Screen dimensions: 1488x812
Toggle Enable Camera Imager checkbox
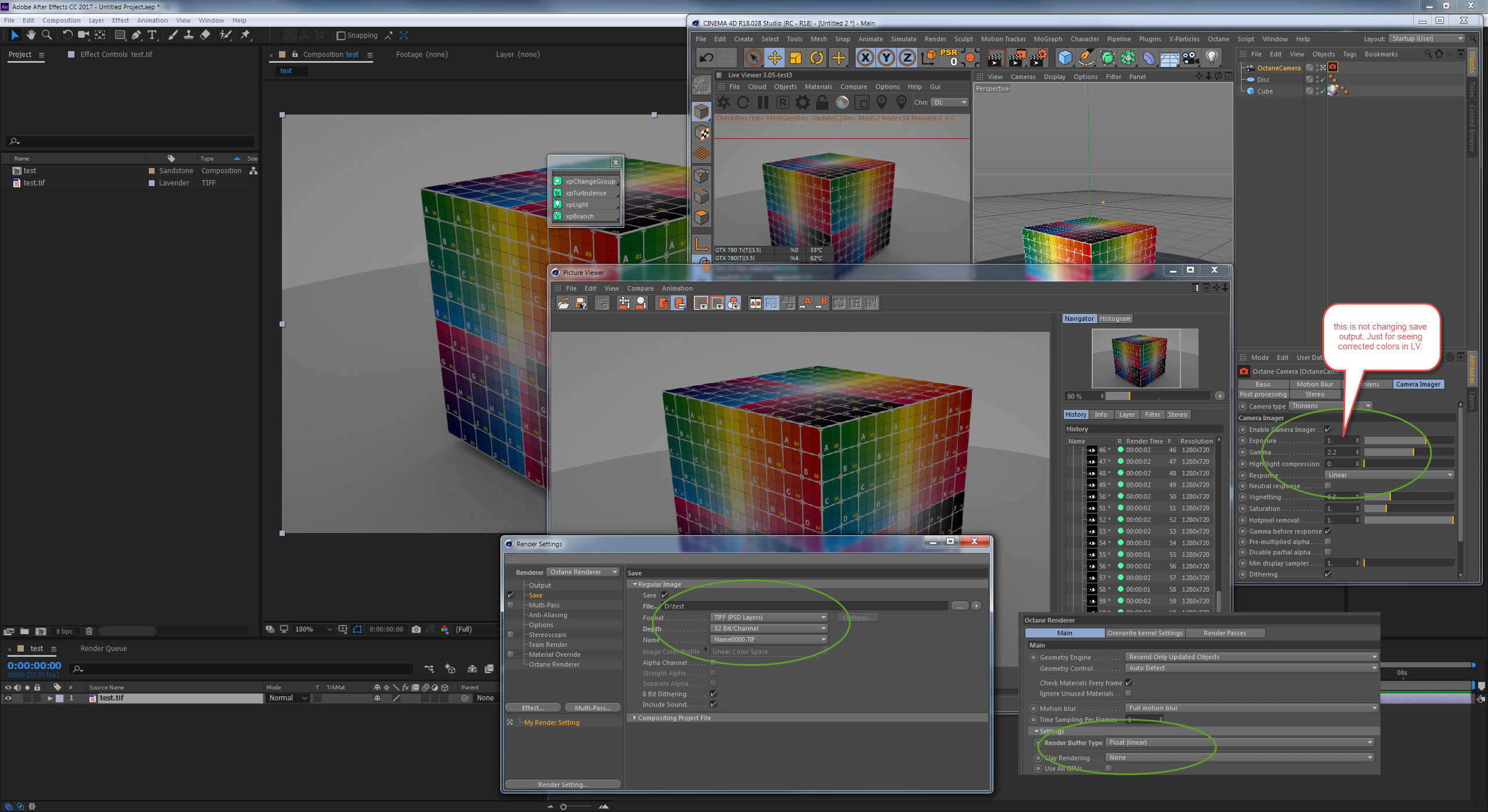coord(1328,430)
